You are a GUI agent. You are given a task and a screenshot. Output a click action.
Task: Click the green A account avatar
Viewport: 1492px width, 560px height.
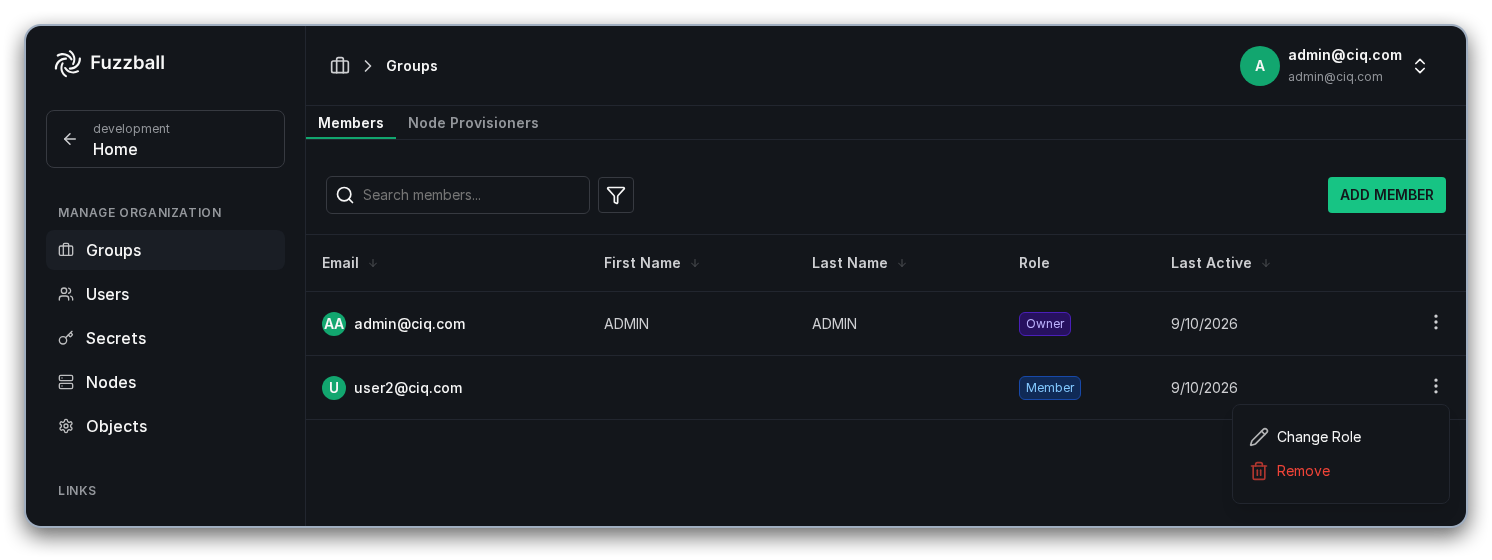pos(1260,66)
